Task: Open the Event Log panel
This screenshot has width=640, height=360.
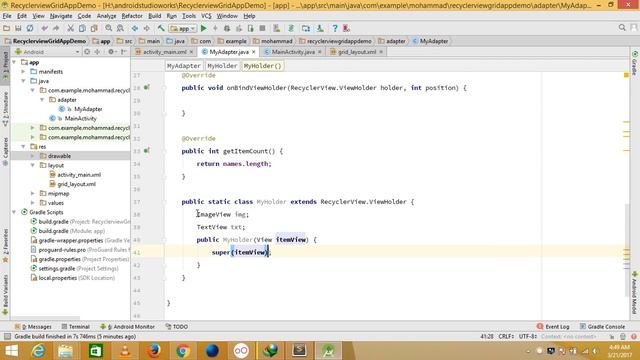Action: (553, 327)
